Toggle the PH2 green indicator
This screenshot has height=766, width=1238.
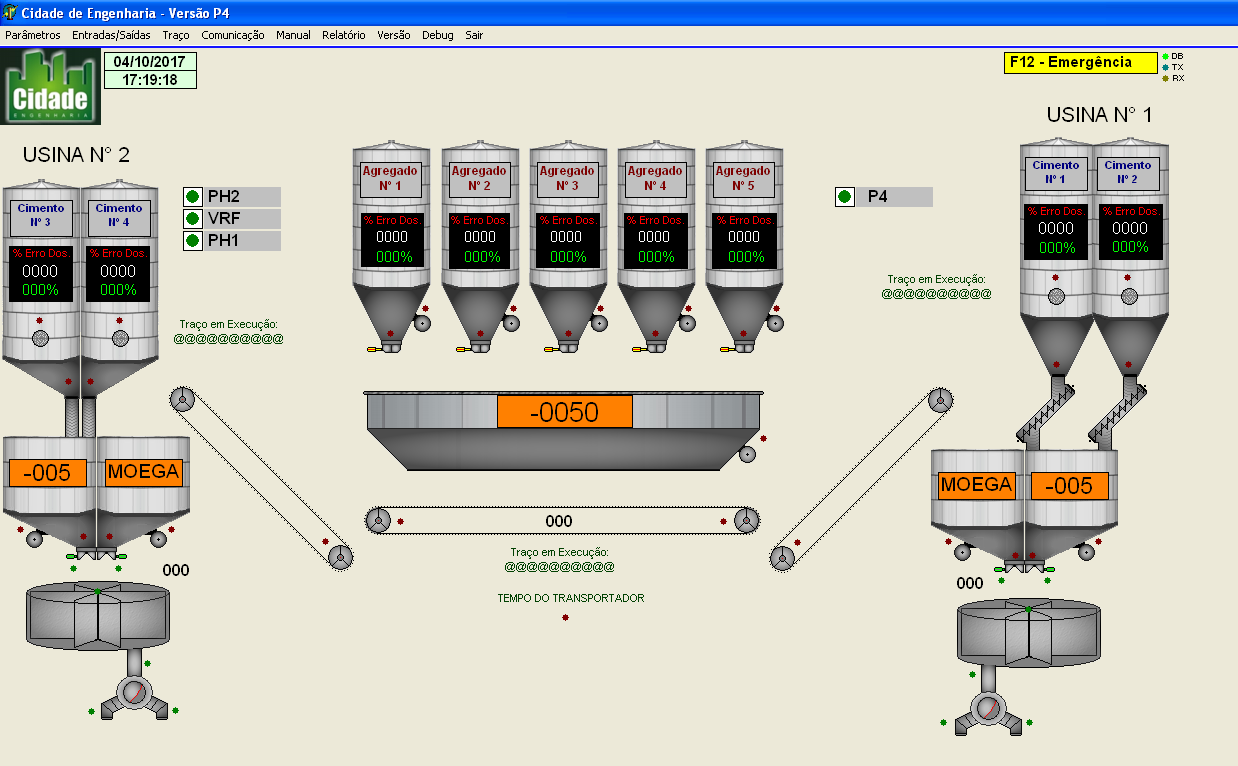[x=193, y=197]
